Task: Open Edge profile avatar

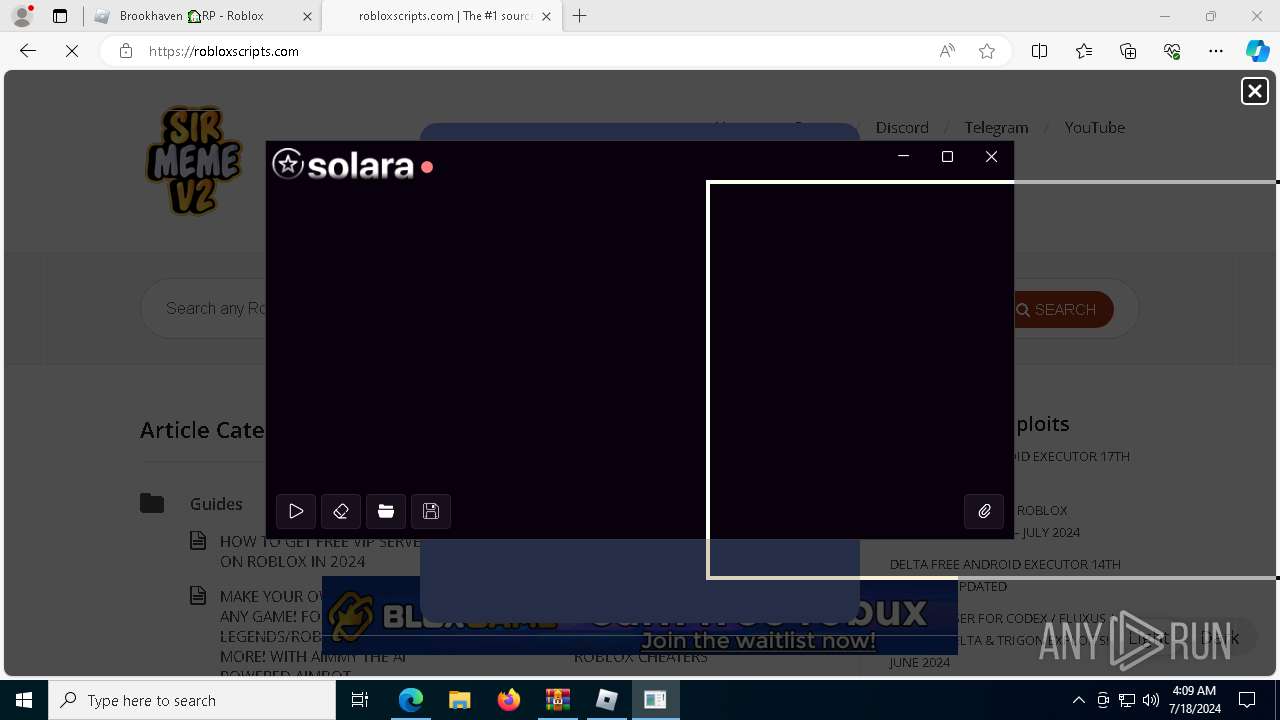Action: pyautogui.click(x=22, y=16)
